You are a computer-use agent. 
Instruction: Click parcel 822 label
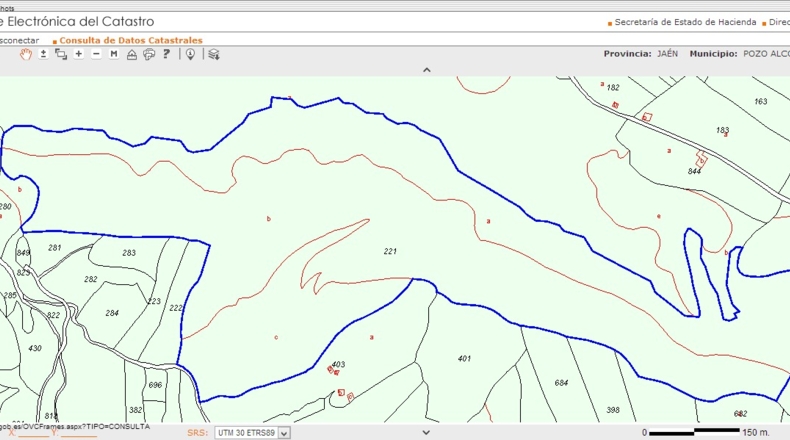click(53, 315)
